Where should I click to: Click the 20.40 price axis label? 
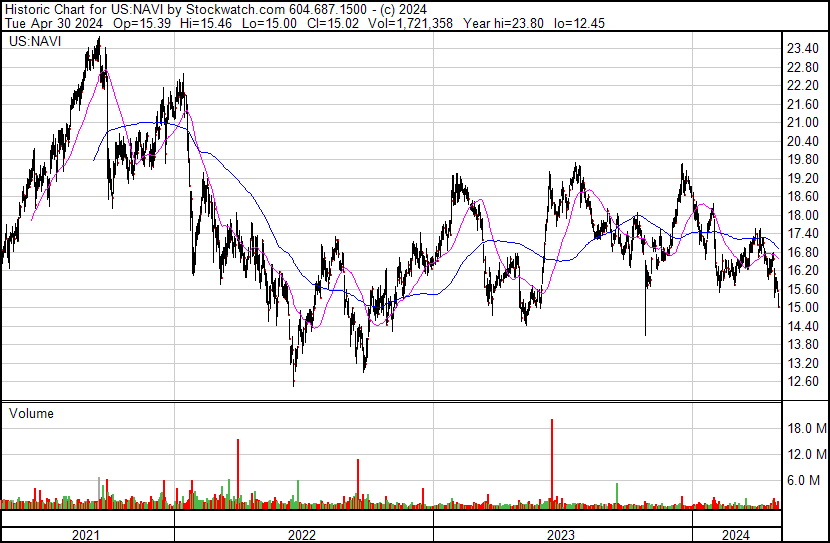(803, 141)
